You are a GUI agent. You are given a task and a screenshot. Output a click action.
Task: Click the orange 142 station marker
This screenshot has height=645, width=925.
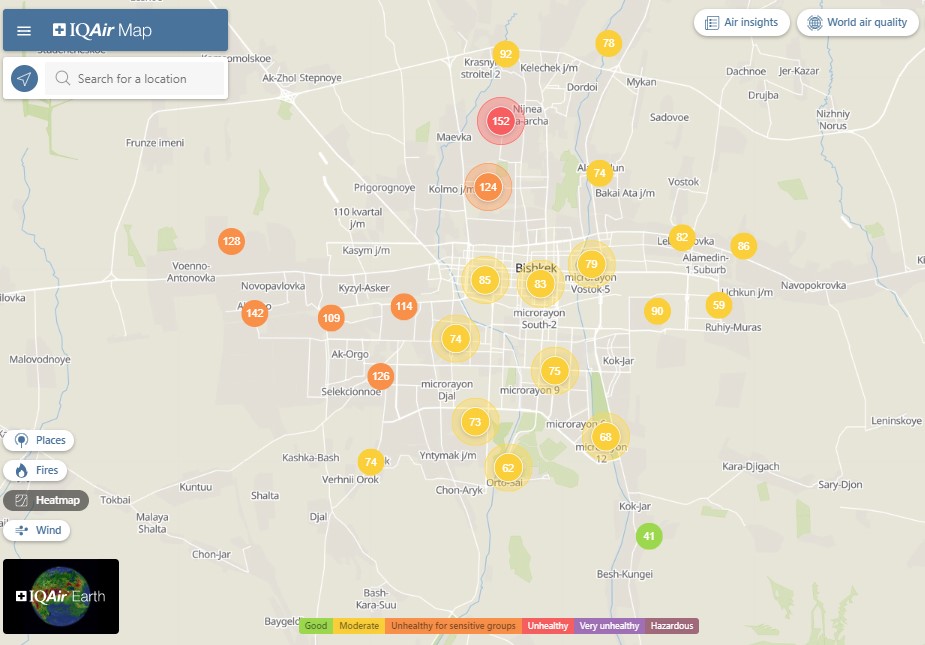coord(255,313)
